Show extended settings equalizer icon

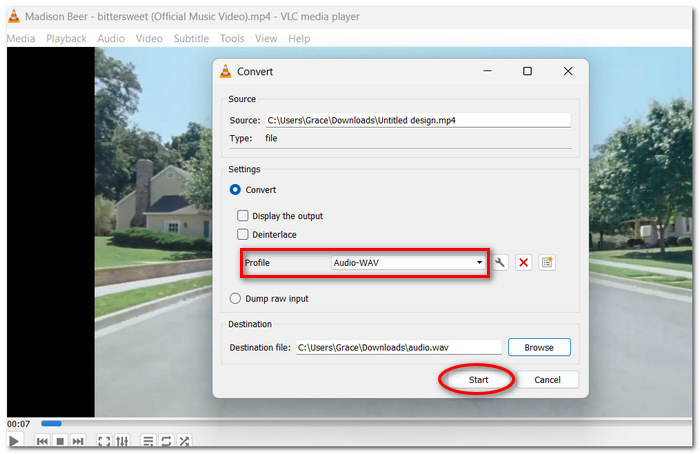(122, 441)
